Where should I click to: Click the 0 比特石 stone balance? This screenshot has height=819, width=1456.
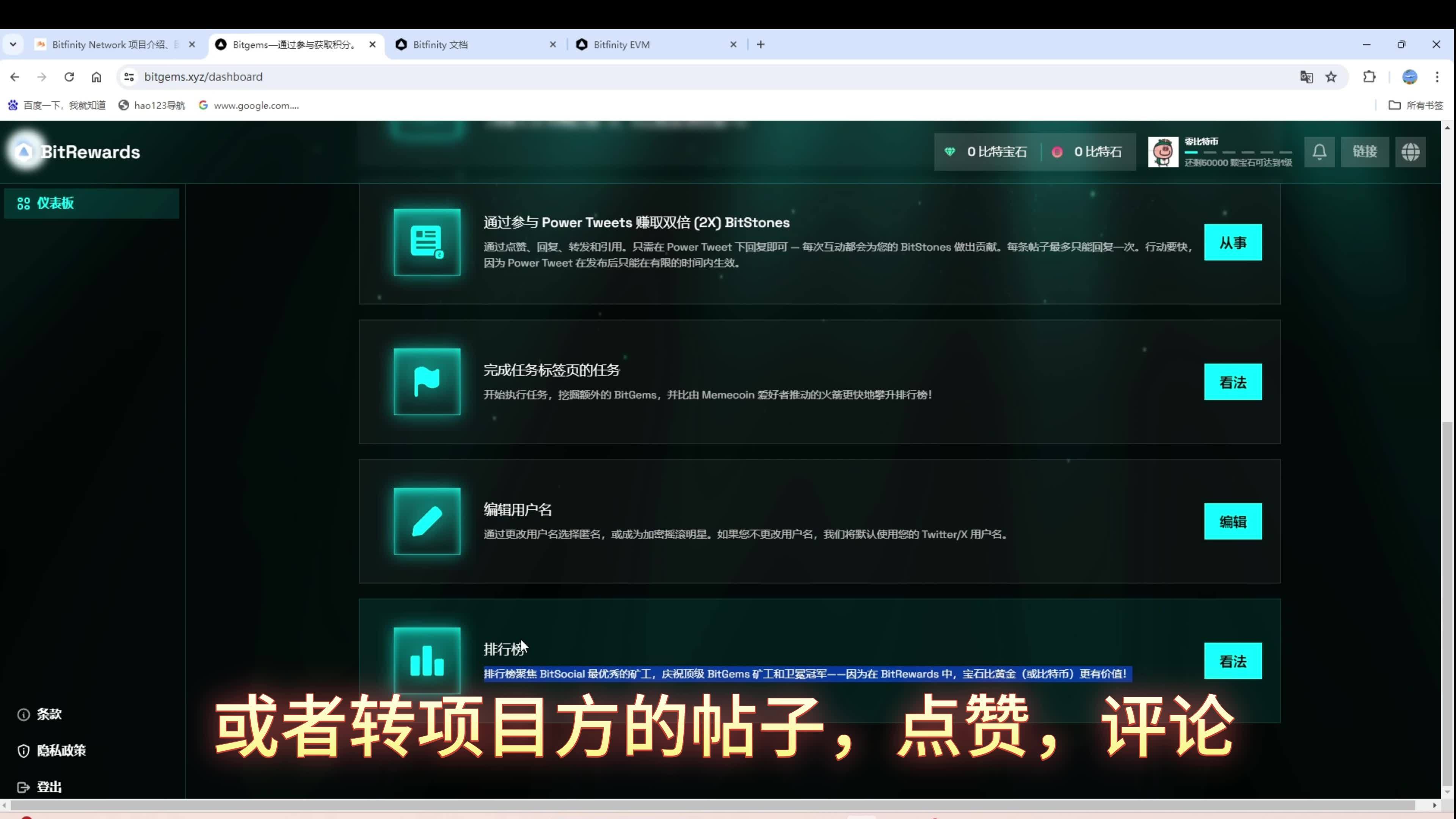pyautogui.click(x=1087, y=152)
